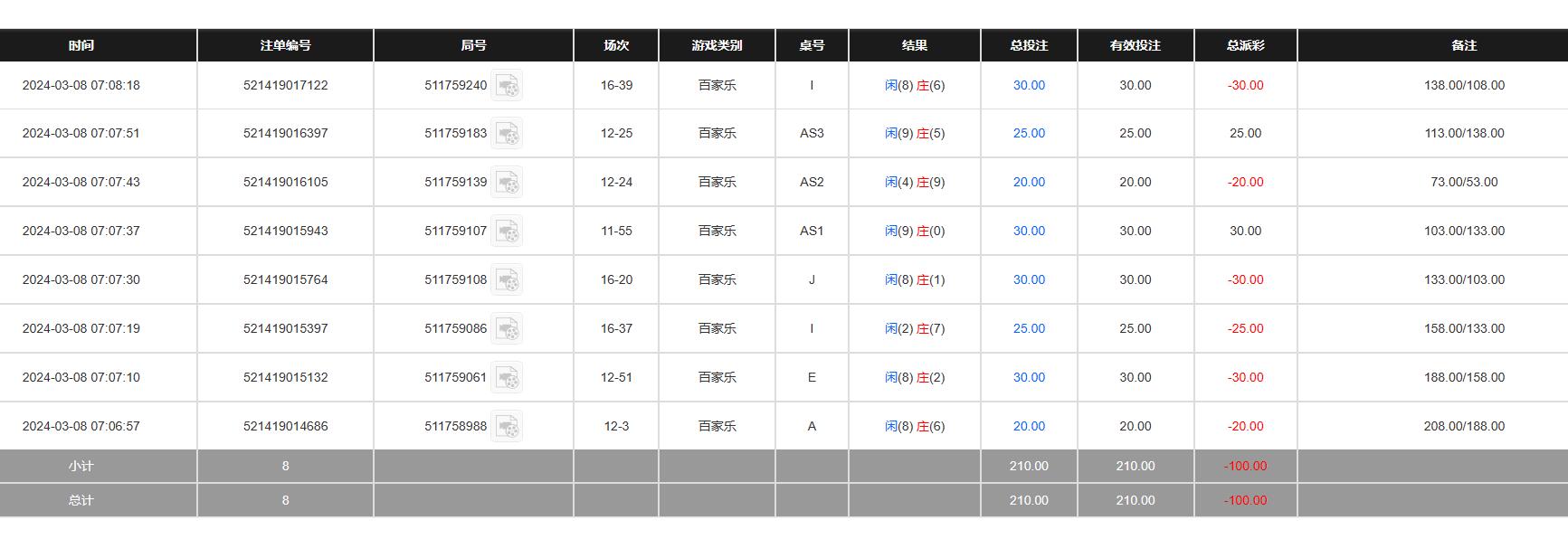Click the replay icon beside round 511759183

coord(507,134)
